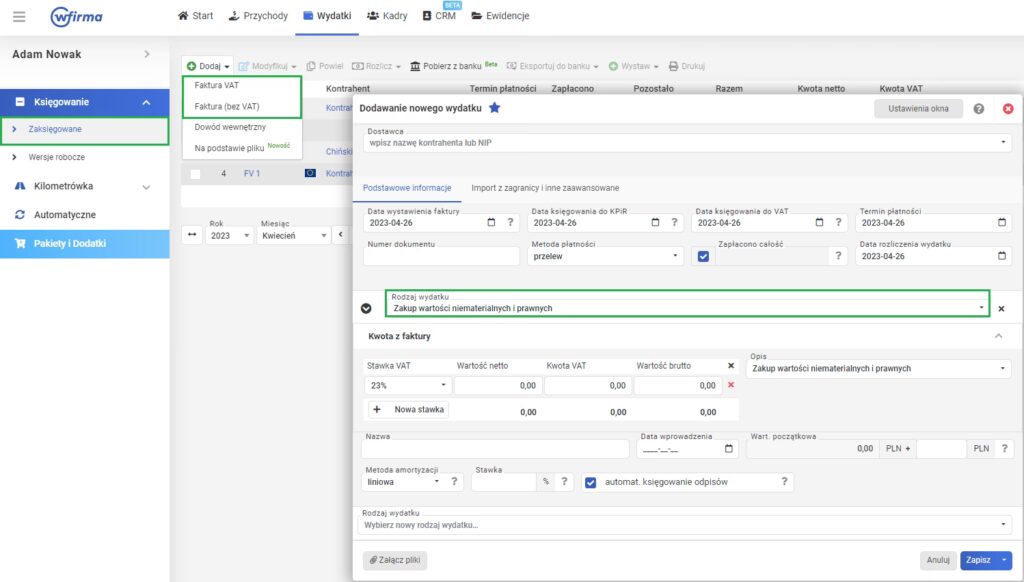Click the Anuluj button
The height and width of the screenshot is (582, 1024).
(x=937, y=561)
